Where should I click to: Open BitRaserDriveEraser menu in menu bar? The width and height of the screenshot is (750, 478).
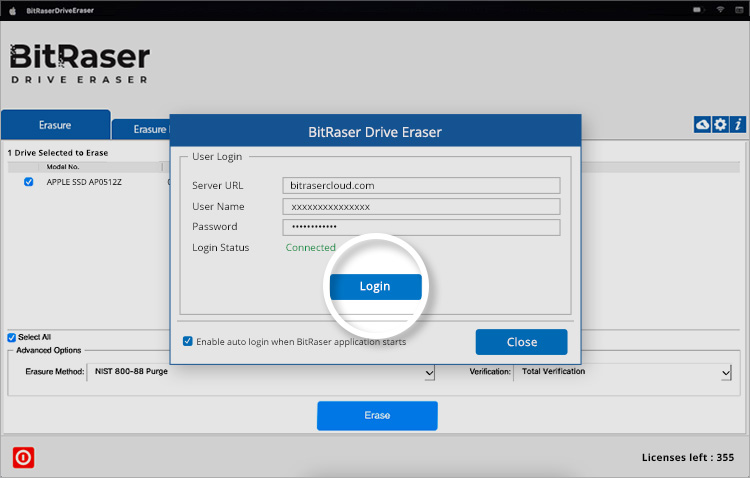pos(60,11)
